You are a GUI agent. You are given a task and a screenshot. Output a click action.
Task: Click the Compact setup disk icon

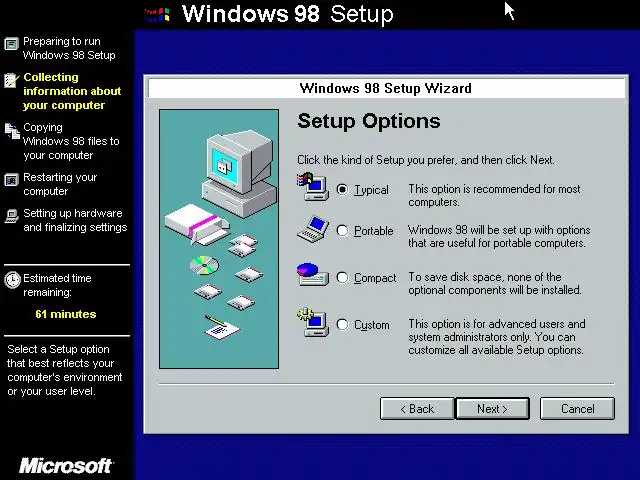313,274
